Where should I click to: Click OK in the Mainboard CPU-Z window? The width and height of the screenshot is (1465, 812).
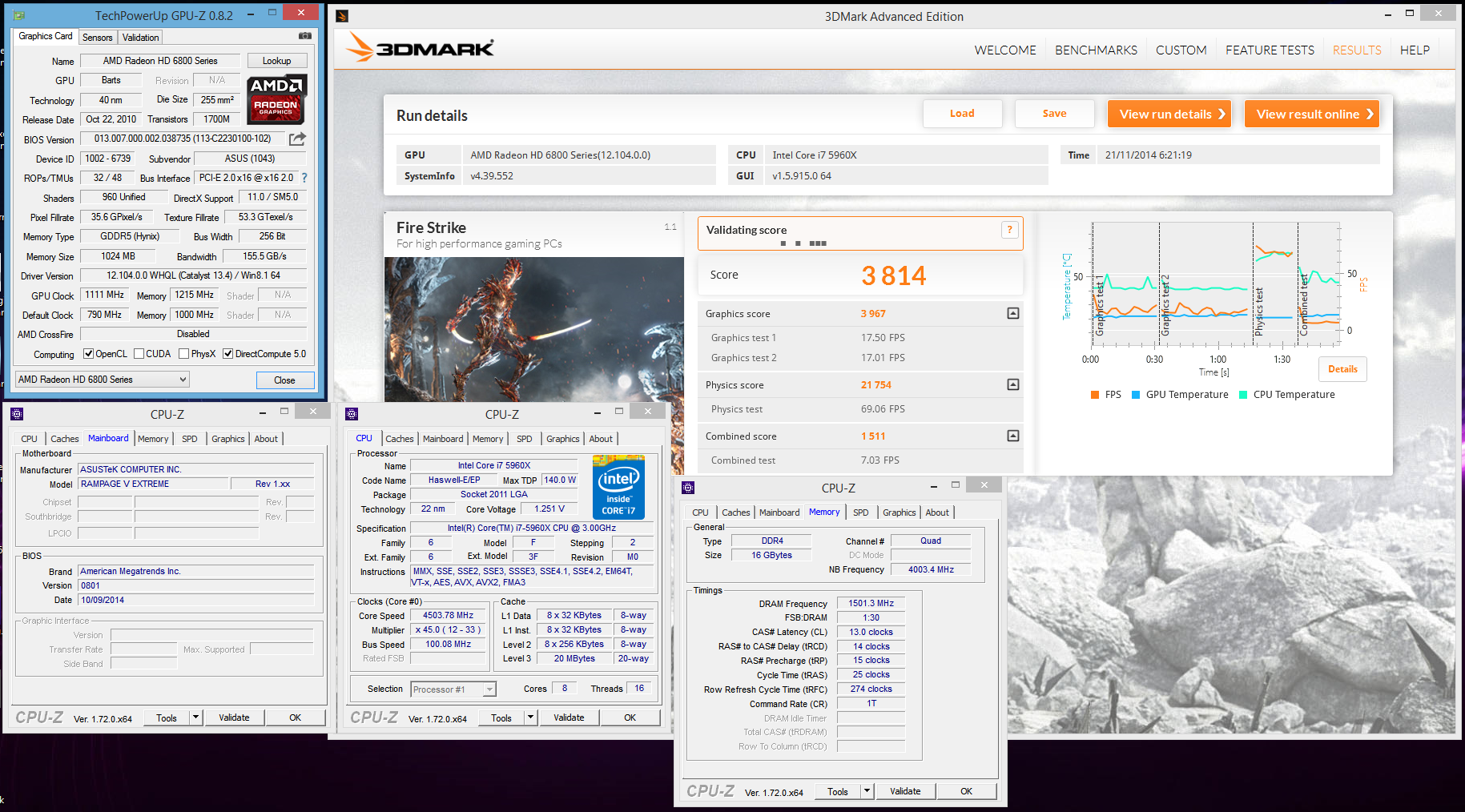tap(296, 718)
